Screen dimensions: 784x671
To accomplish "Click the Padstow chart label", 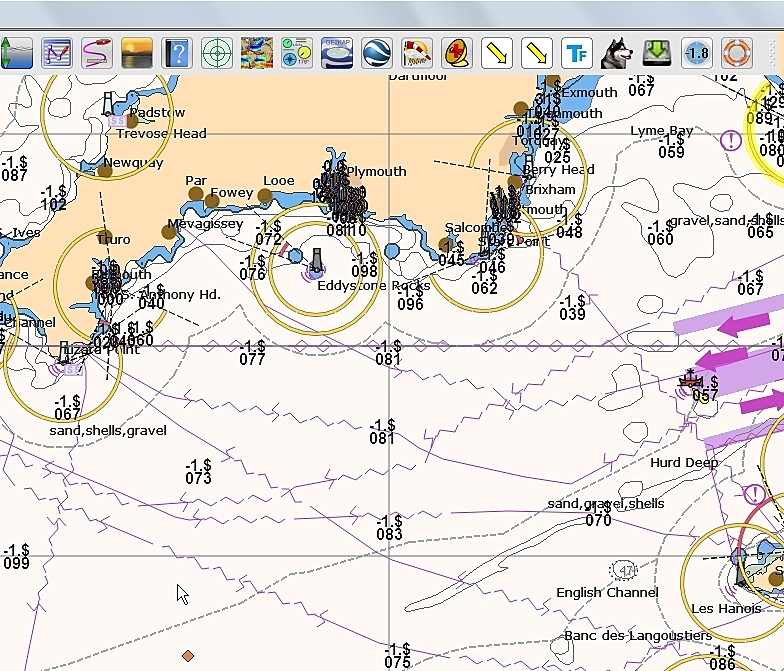I will click(158, 112).
